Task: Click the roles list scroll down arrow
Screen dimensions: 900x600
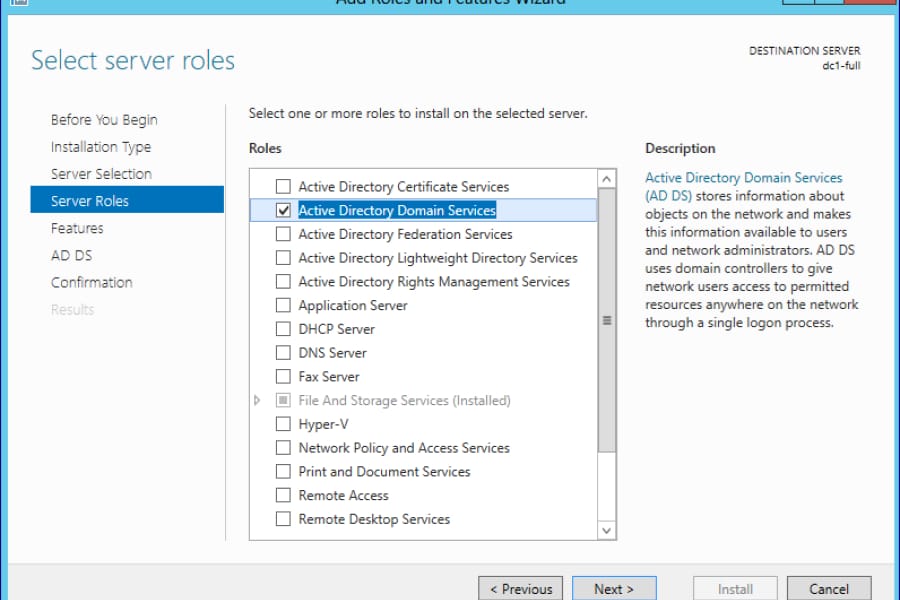Action: pyautogui.click(x=606, y=530)
